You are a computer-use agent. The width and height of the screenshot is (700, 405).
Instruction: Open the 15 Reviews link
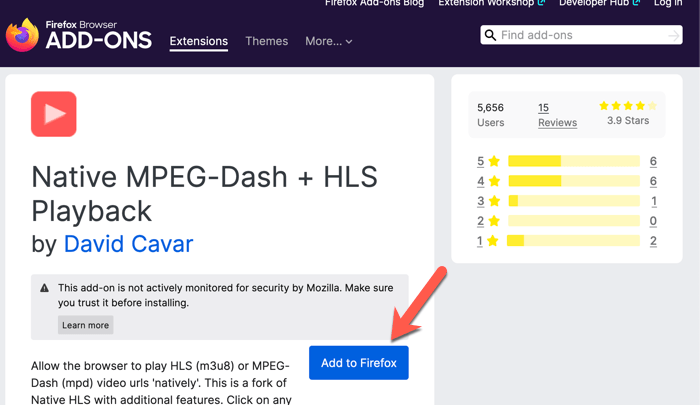click(557, 115)
